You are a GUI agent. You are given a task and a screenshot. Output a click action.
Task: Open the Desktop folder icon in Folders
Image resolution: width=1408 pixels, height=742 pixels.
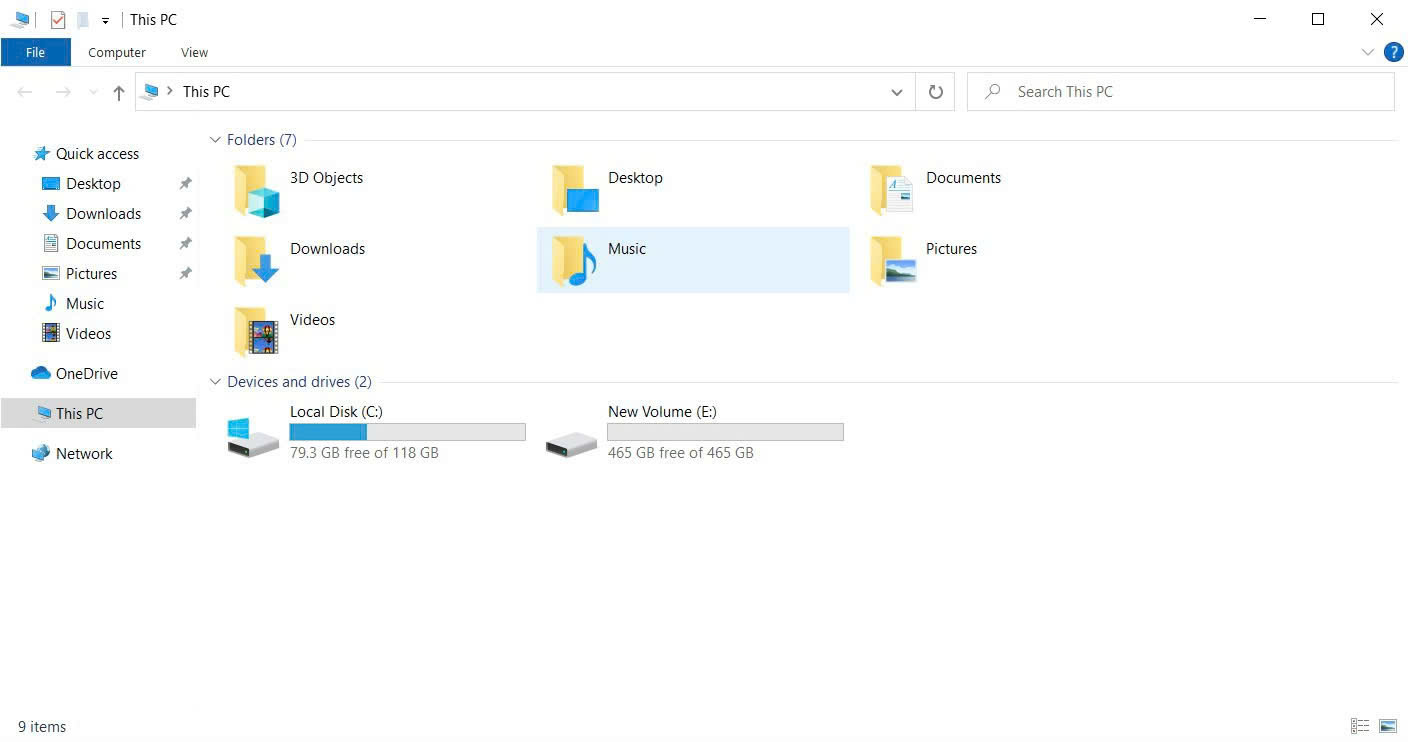(575, 190)
